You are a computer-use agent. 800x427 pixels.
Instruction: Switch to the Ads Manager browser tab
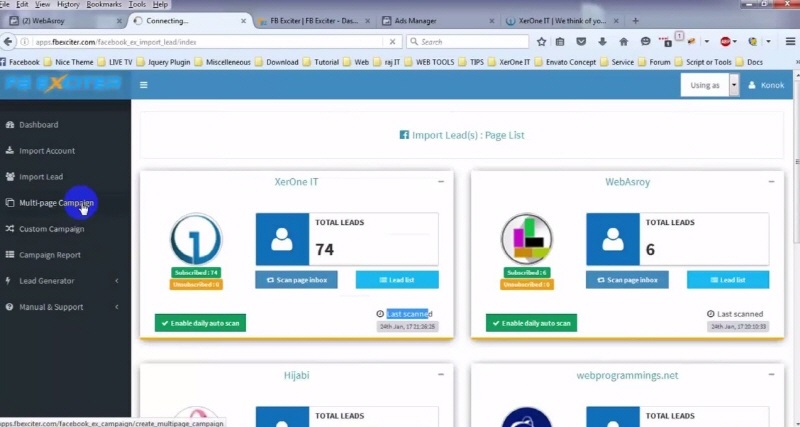tap(439, 21)
